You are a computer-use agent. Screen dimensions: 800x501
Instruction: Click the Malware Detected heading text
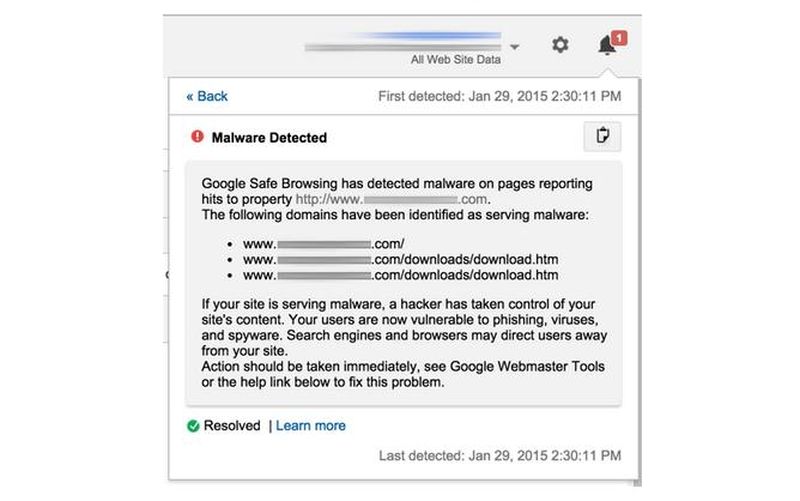point(269,138)
